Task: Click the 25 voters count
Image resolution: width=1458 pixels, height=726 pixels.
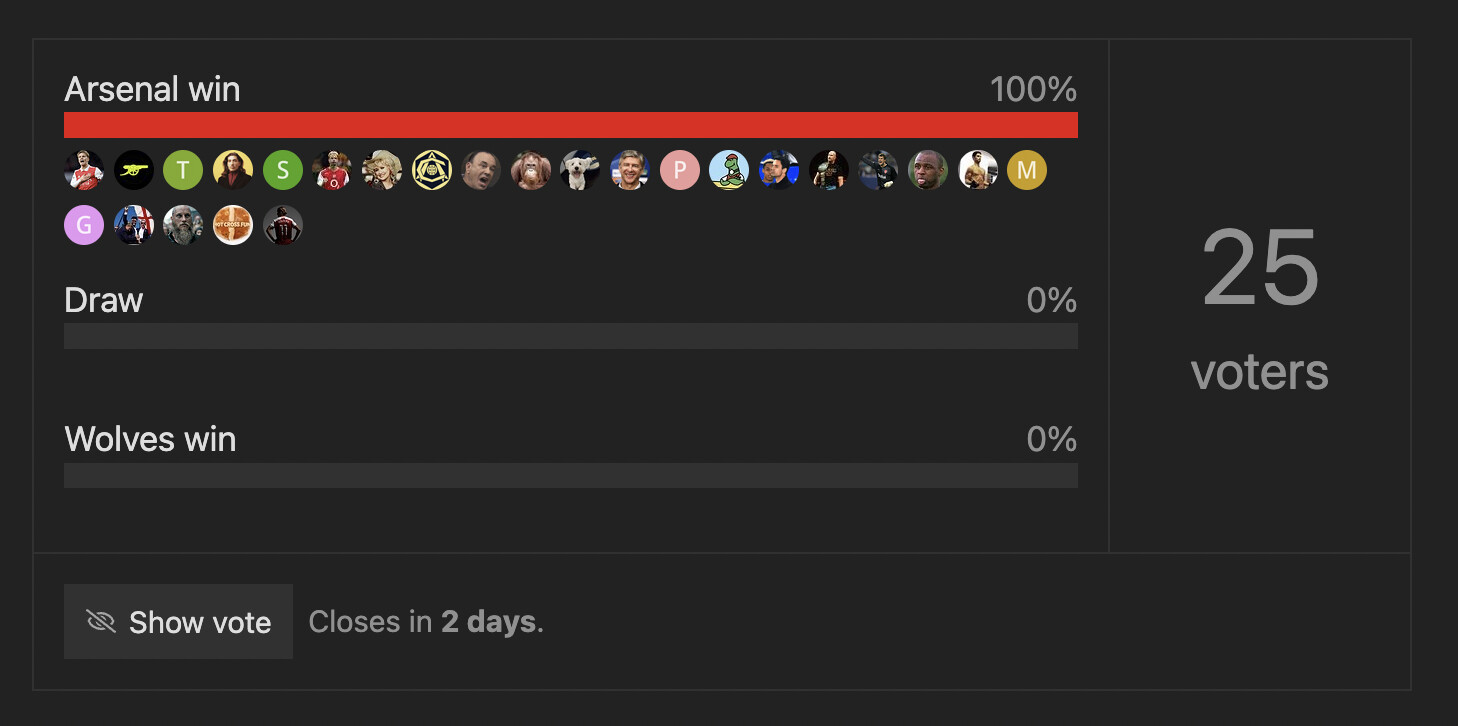Action: (x=1260, y=307)
